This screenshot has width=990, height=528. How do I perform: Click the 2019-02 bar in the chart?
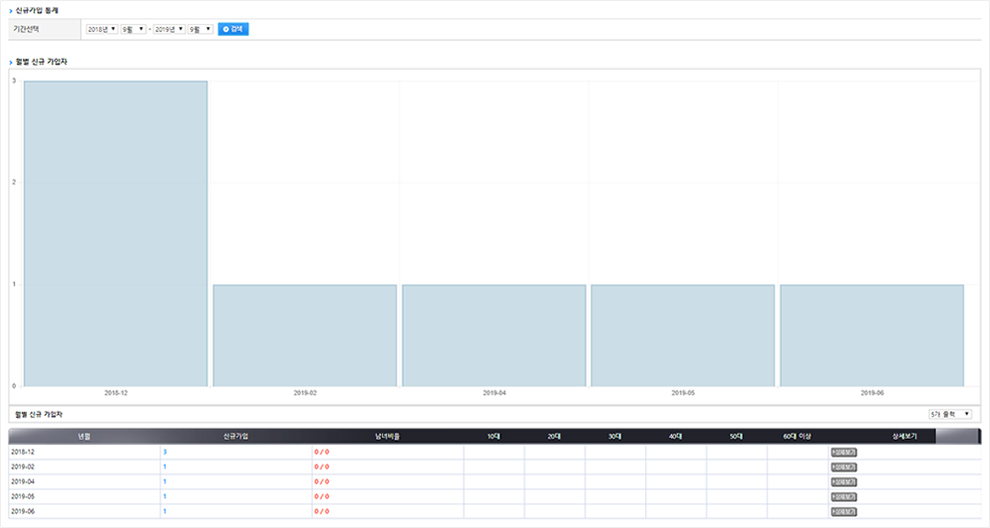(x=305, y=335)
